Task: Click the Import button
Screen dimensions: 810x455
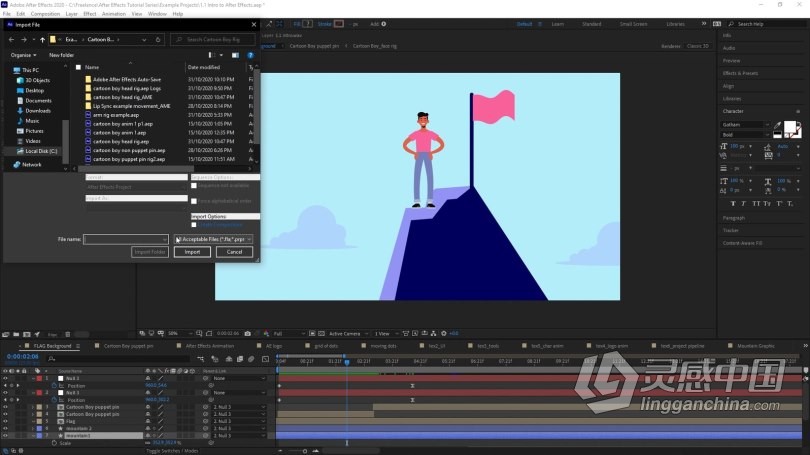Action: tap(192, 252)
